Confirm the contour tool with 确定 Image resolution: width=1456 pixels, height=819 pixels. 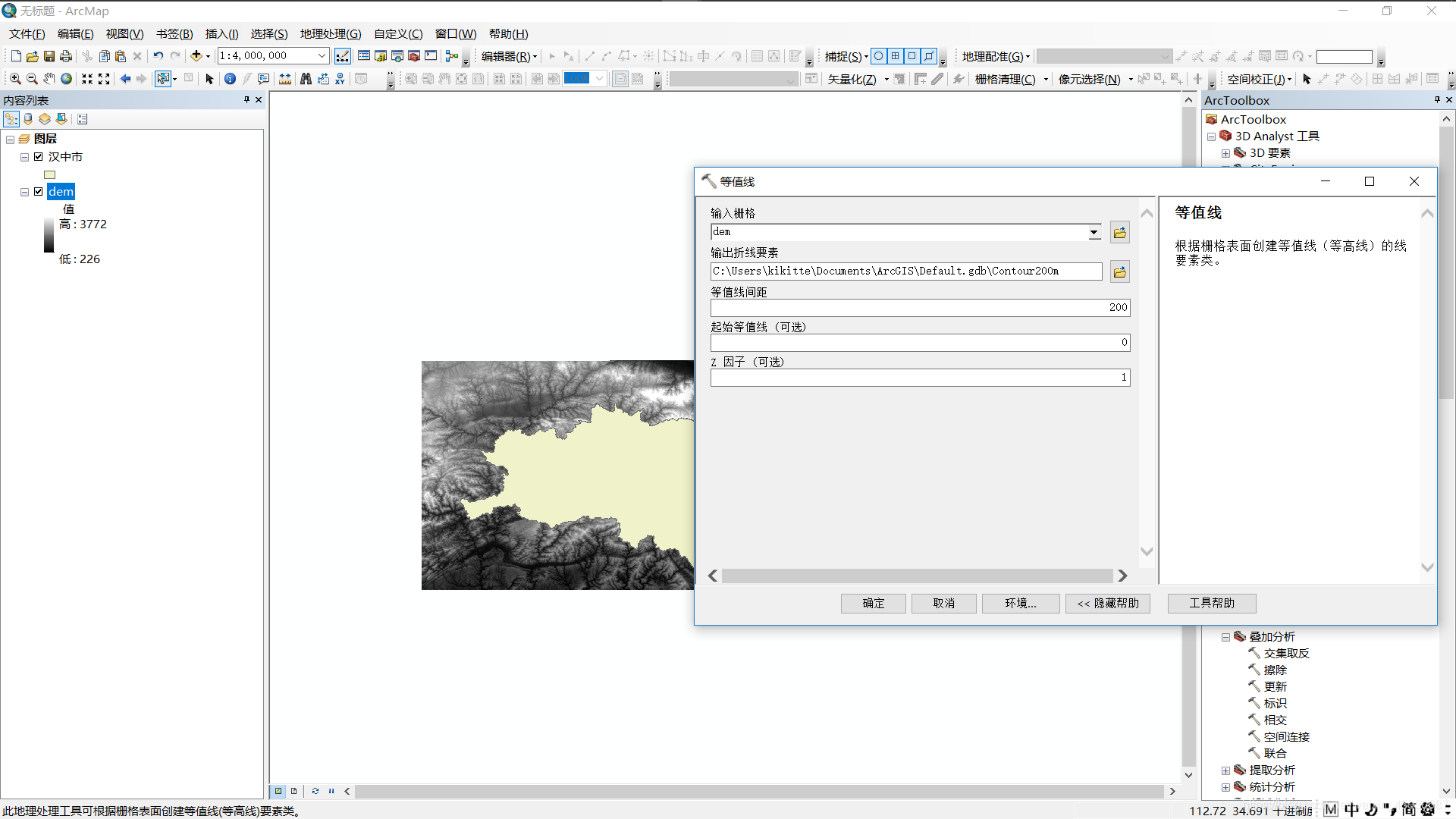(x=874, y=604)
